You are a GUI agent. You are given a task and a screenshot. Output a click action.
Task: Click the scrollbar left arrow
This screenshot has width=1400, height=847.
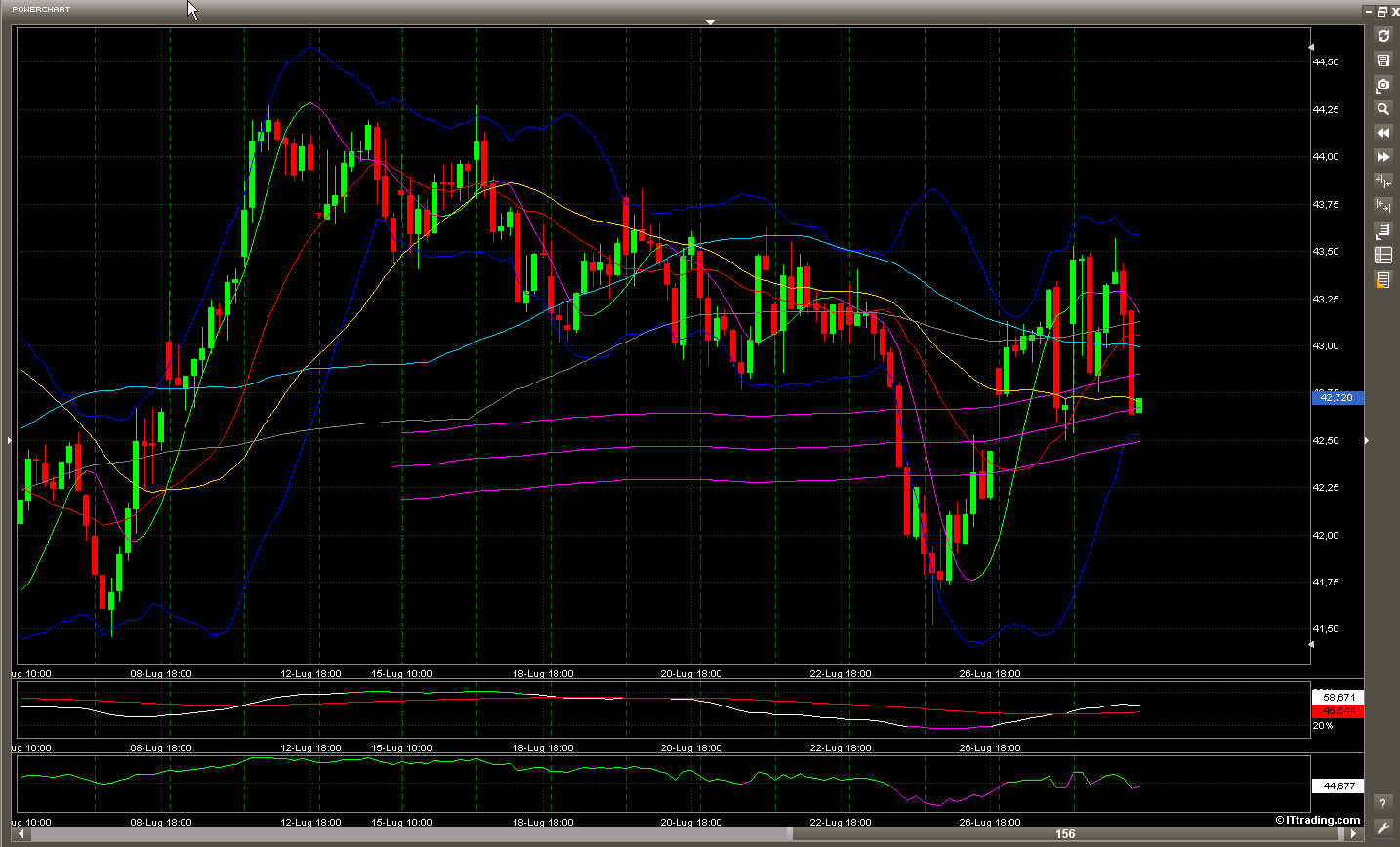[21, 834]
